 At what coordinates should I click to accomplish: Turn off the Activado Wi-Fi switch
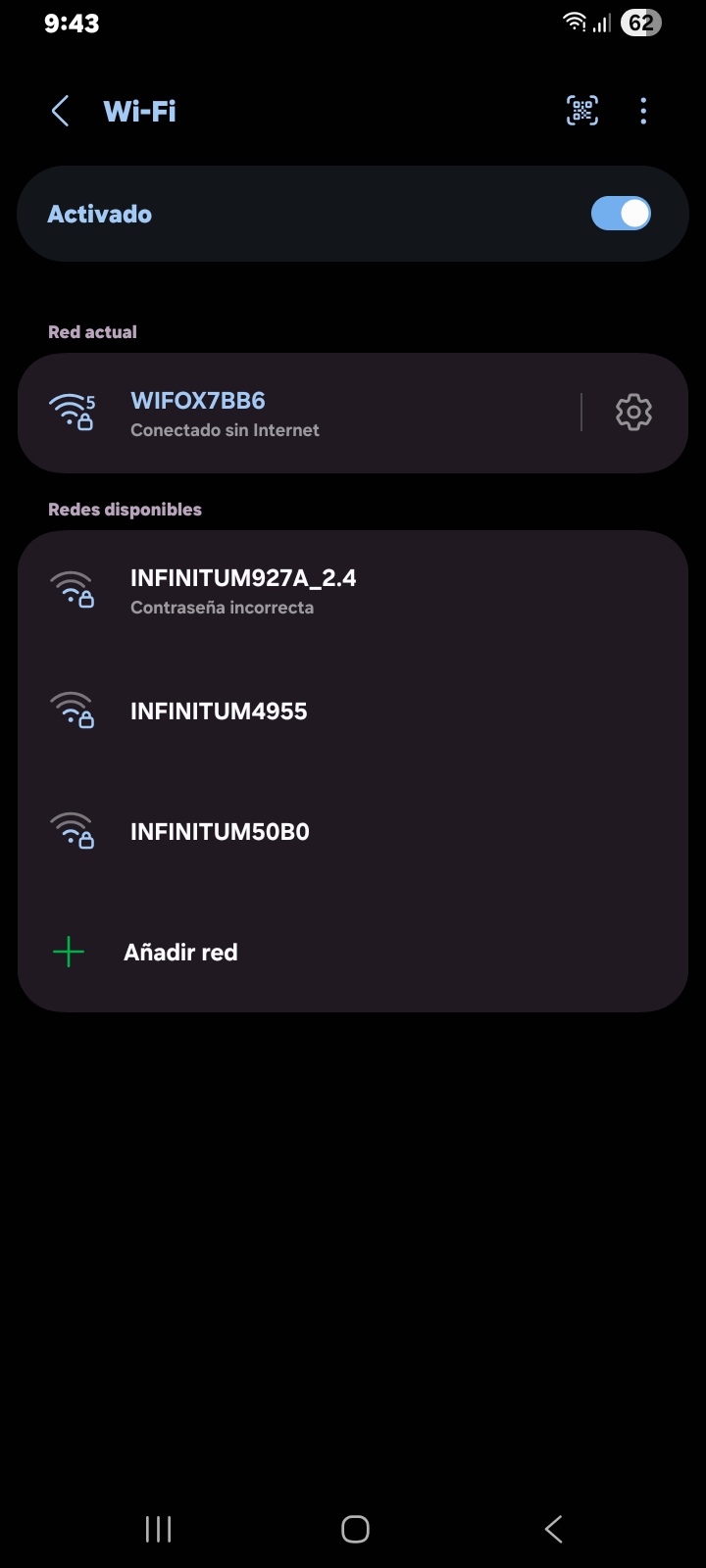pyautogui.click(x=621, y=214)
